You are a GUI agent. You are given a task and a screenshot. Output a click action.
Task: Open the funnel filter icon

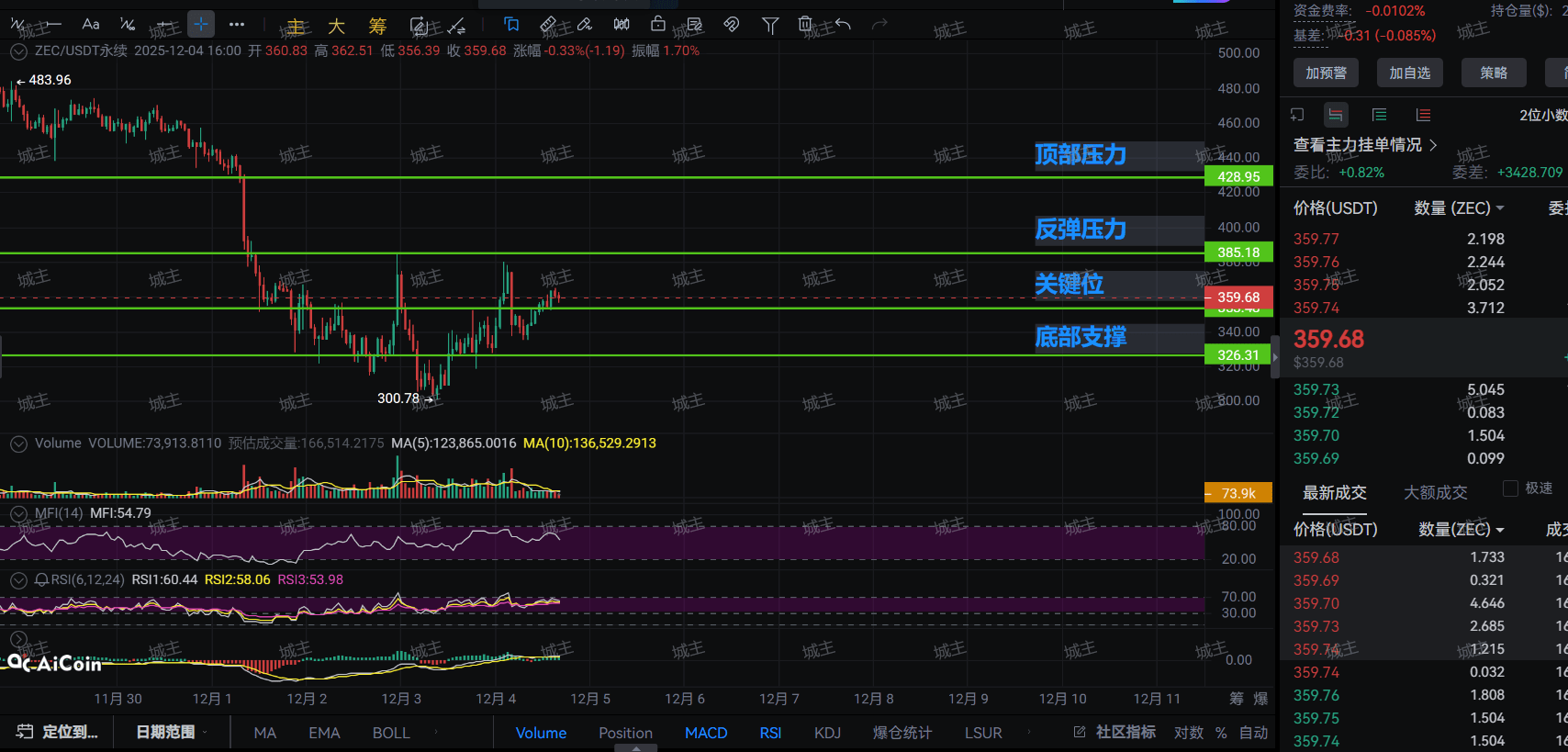click(x=770, y=25)
